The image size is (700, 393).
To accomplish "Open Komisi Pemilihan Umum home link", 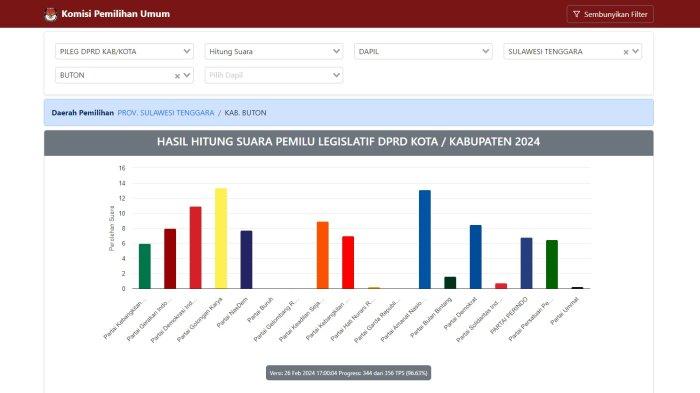I will coord(115,14).
